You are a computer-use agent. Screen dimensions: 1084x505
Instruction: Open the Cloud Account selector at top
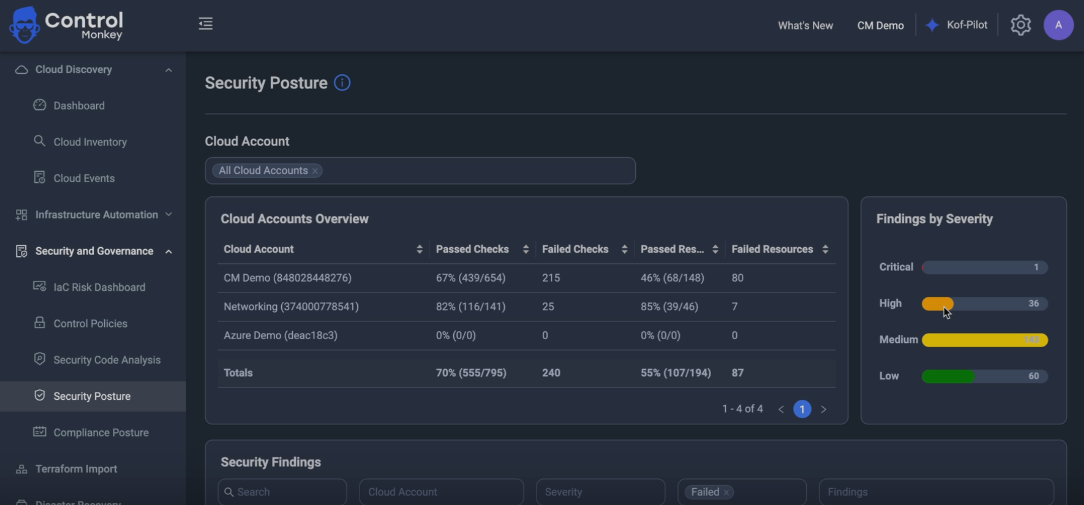coord(420,171)
